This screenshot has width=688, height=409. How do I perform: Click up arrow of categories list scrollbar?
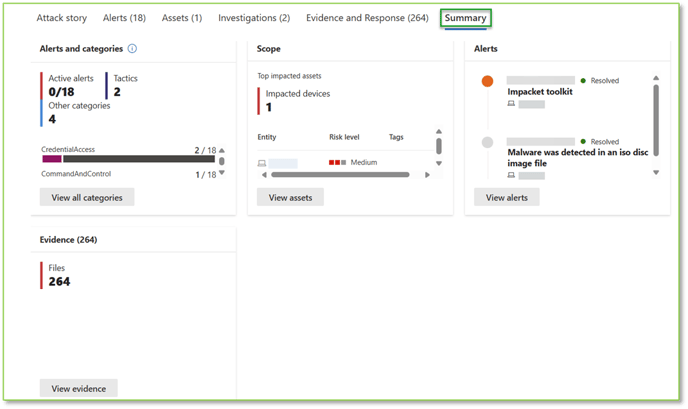coord(222,151)
